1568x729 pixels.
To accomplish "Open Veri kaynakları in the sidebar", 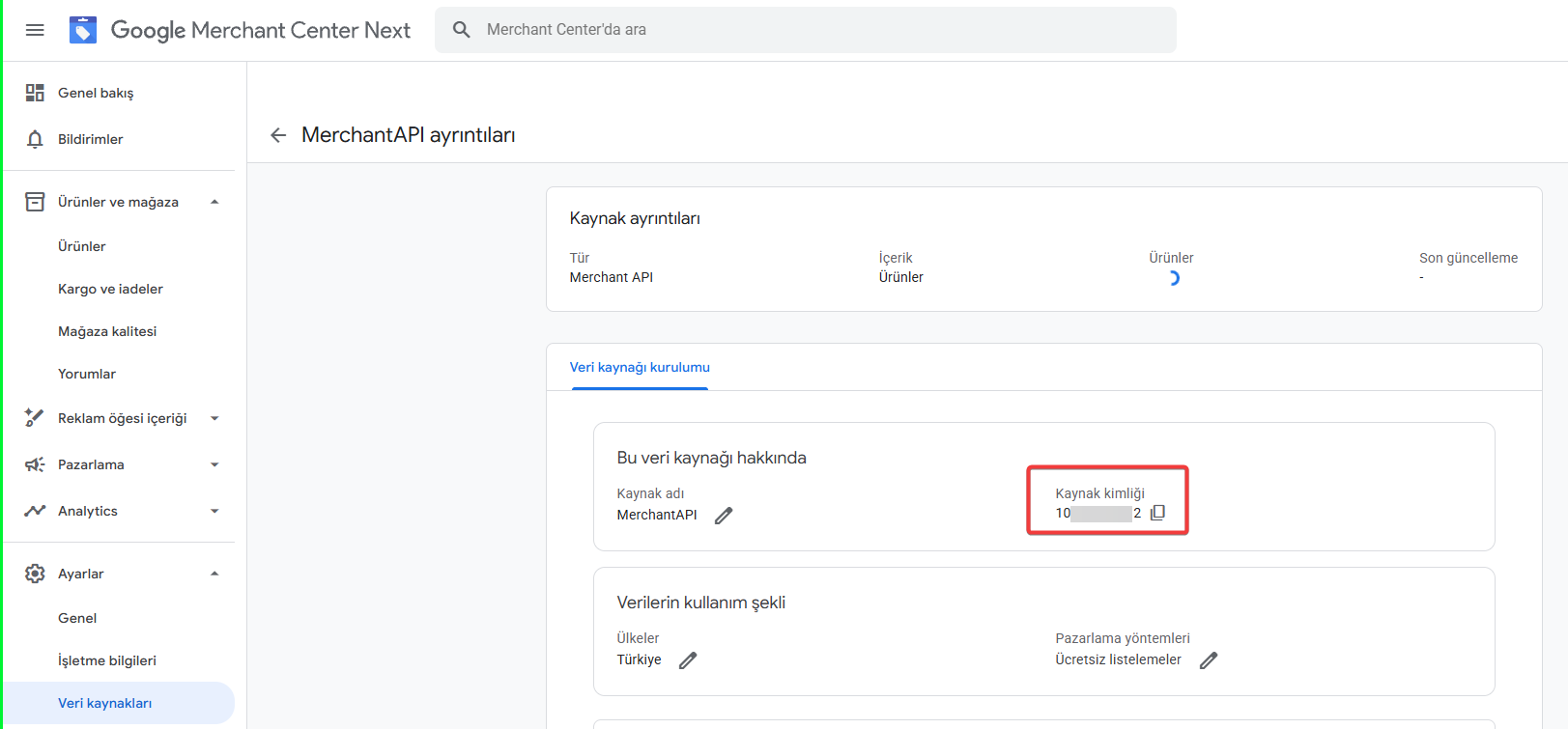I will click(x=119, y=703).
